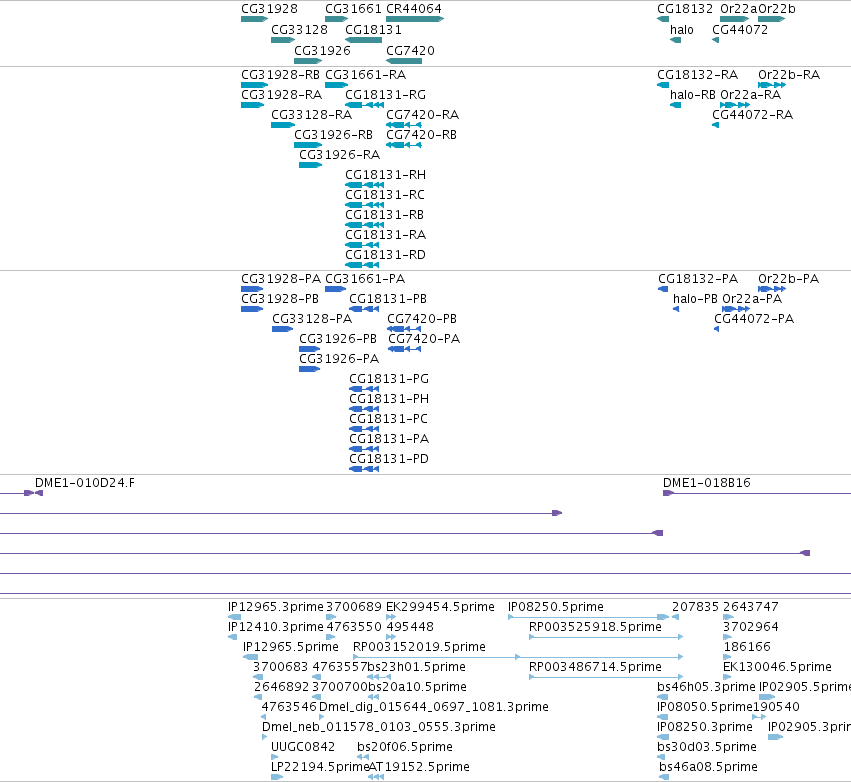Click transcript CG31926-RB
This screenshot has width=851, height=782.
point(308,145)
